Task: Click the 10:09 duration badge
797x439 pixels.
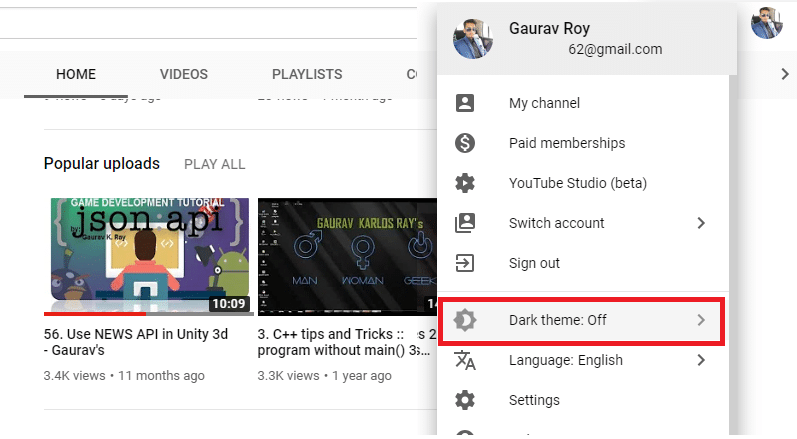Action: pos(229,303)
